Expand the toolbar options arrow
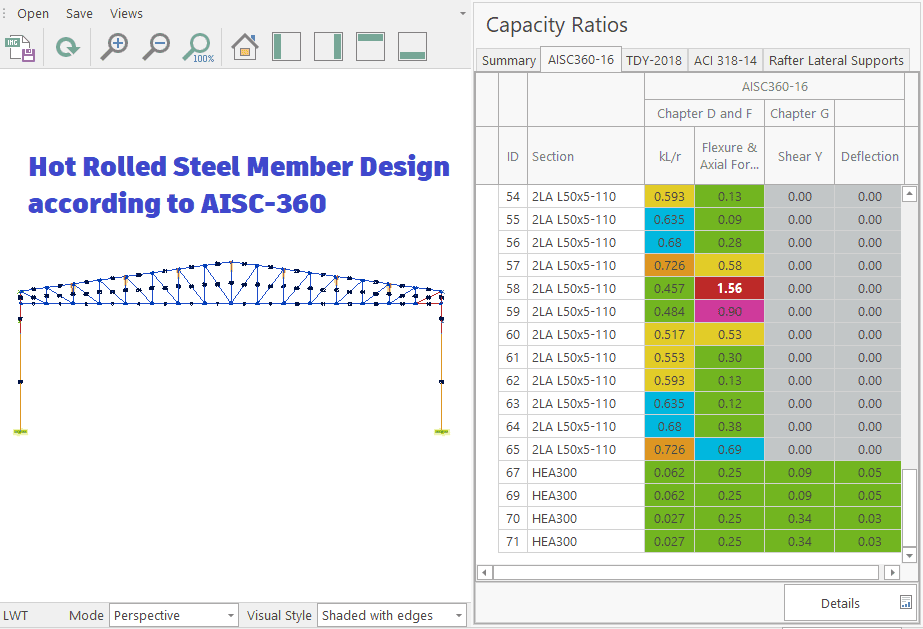This screenshot has width=923, height=629. click(x=462, y=14)
